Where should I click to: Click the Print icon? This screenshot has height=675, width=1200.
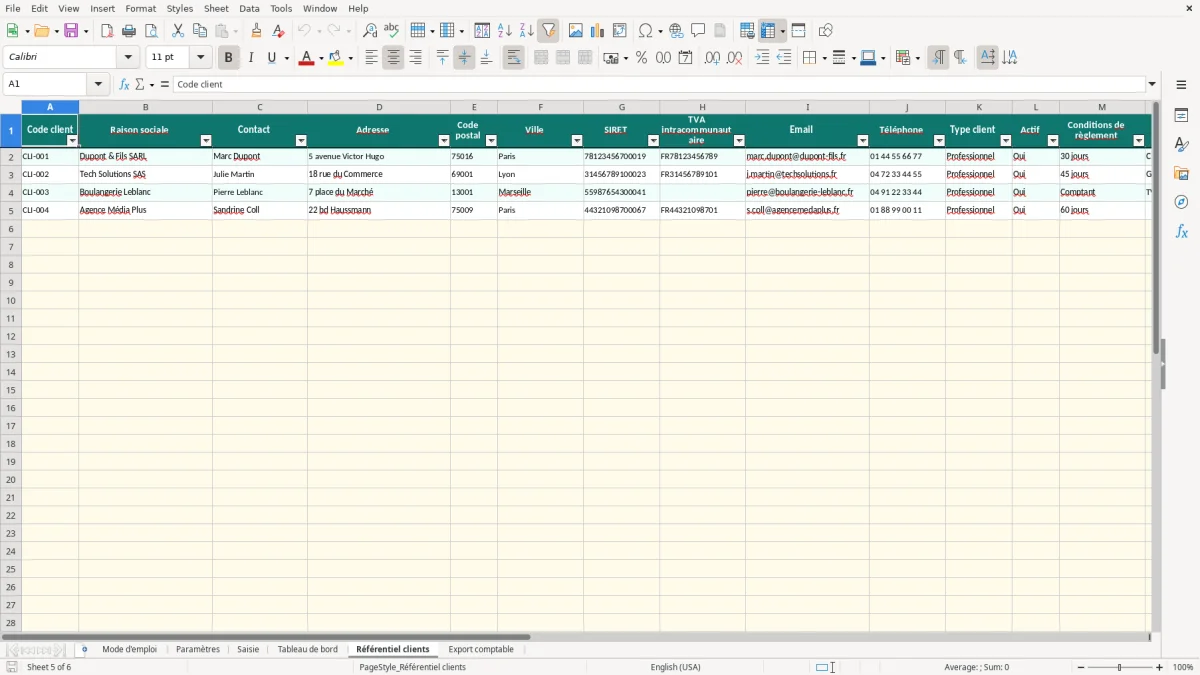pyautogui.click(x=129, y=31)
